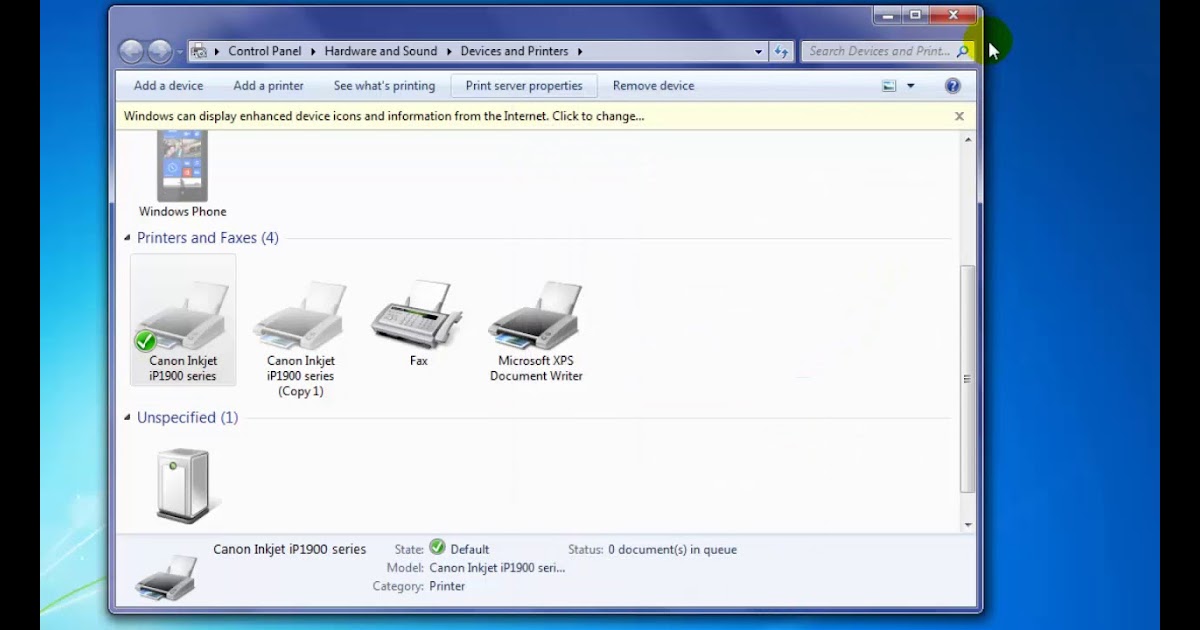Dismiss the yellow information bar
1200x630 pixels.
tap(959, 116)
